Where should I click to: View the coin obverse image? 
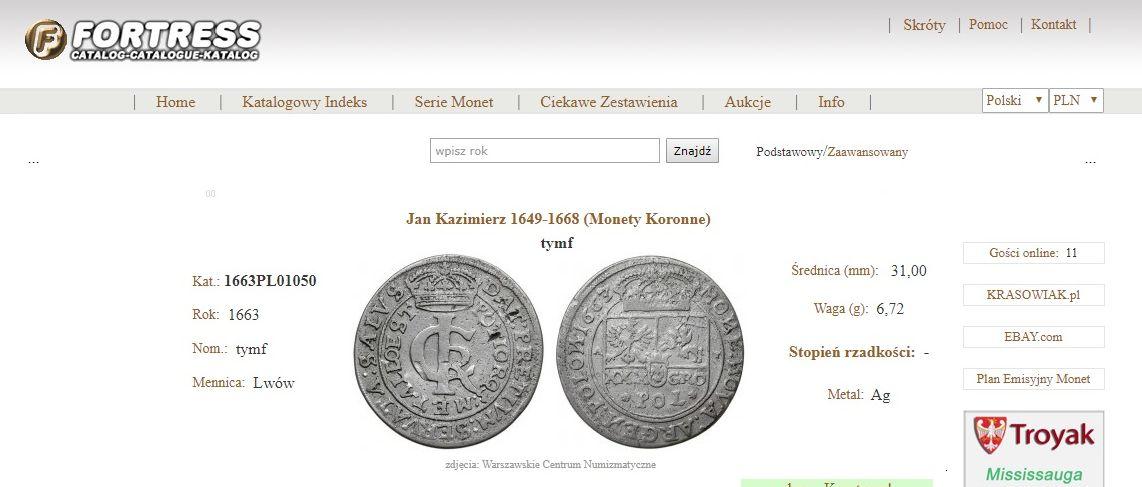[449, 351]
